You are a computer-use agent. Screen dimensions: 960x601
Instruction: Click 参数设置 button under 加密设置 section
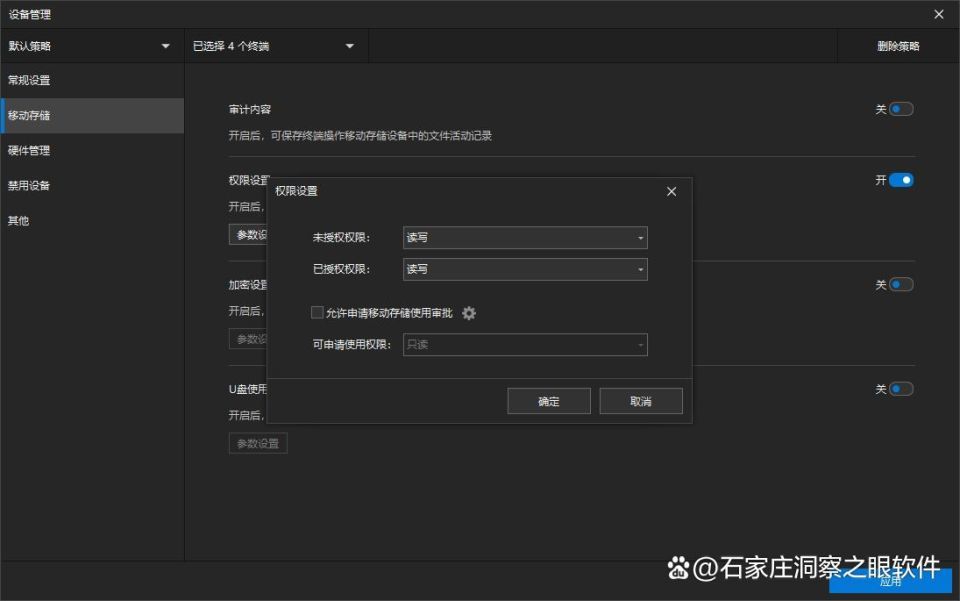pyautogui.click(x=248, y=339)
